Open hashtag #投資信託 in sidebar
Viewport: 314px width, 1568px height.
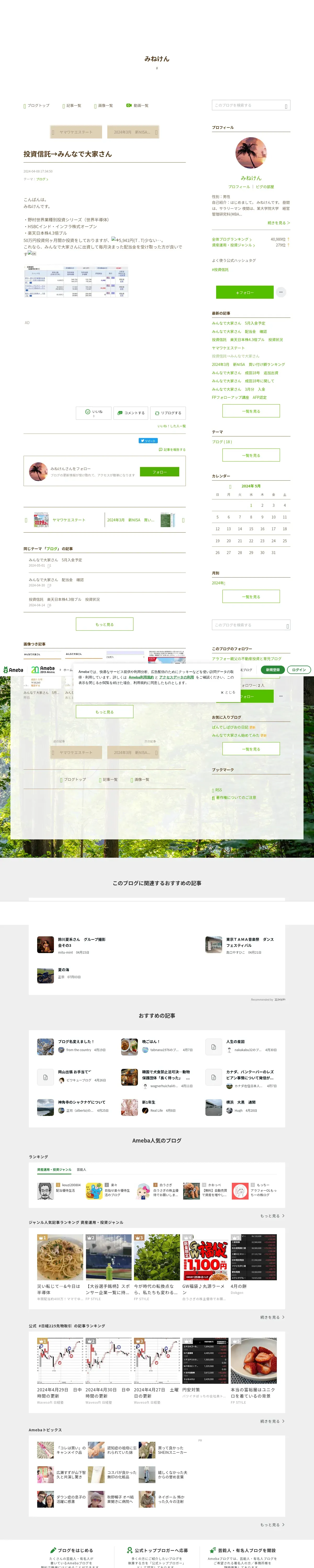click(x=220, y=270)
